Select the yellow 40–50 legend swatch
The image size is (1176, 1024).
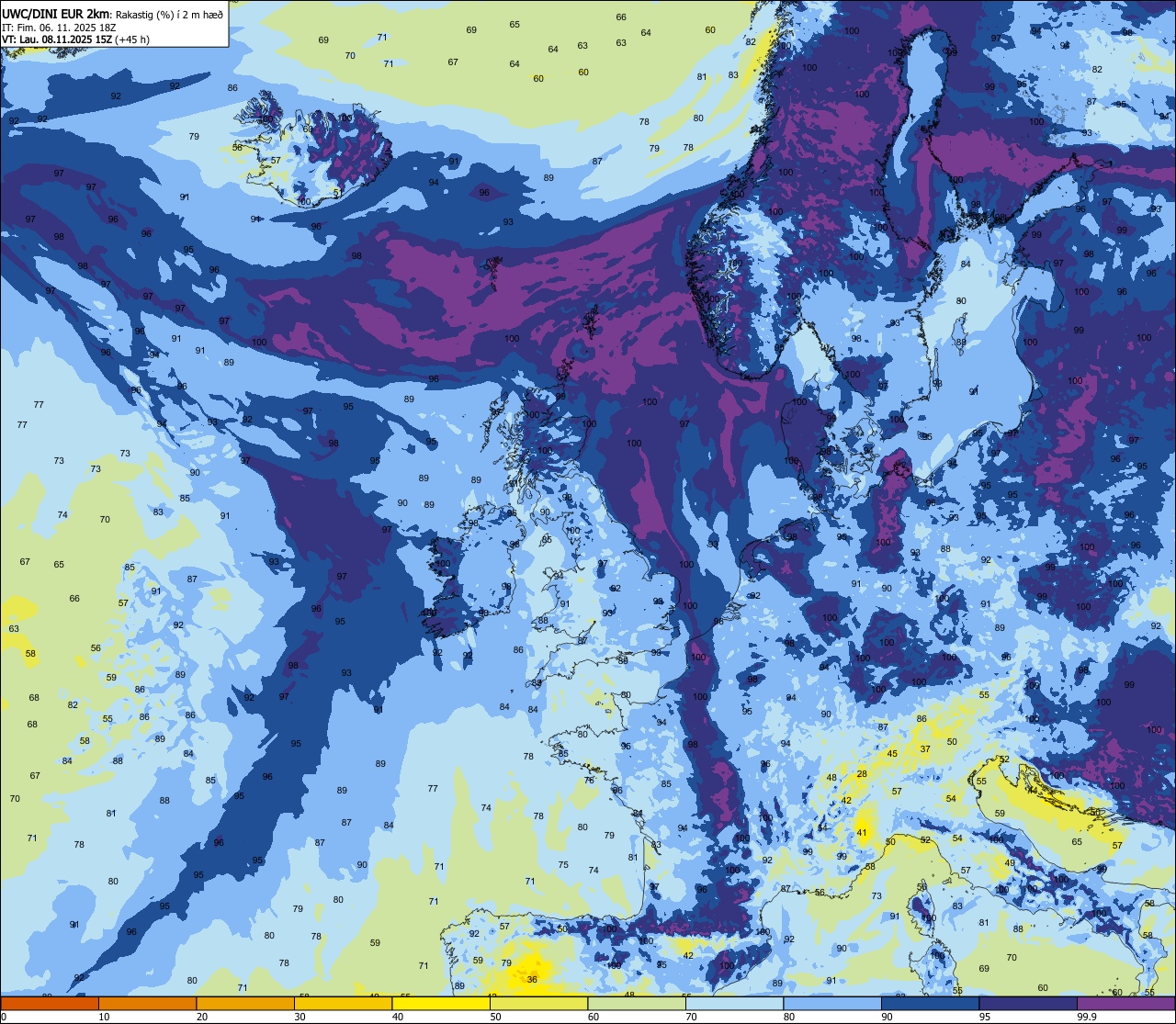(x=441, y=1003)
